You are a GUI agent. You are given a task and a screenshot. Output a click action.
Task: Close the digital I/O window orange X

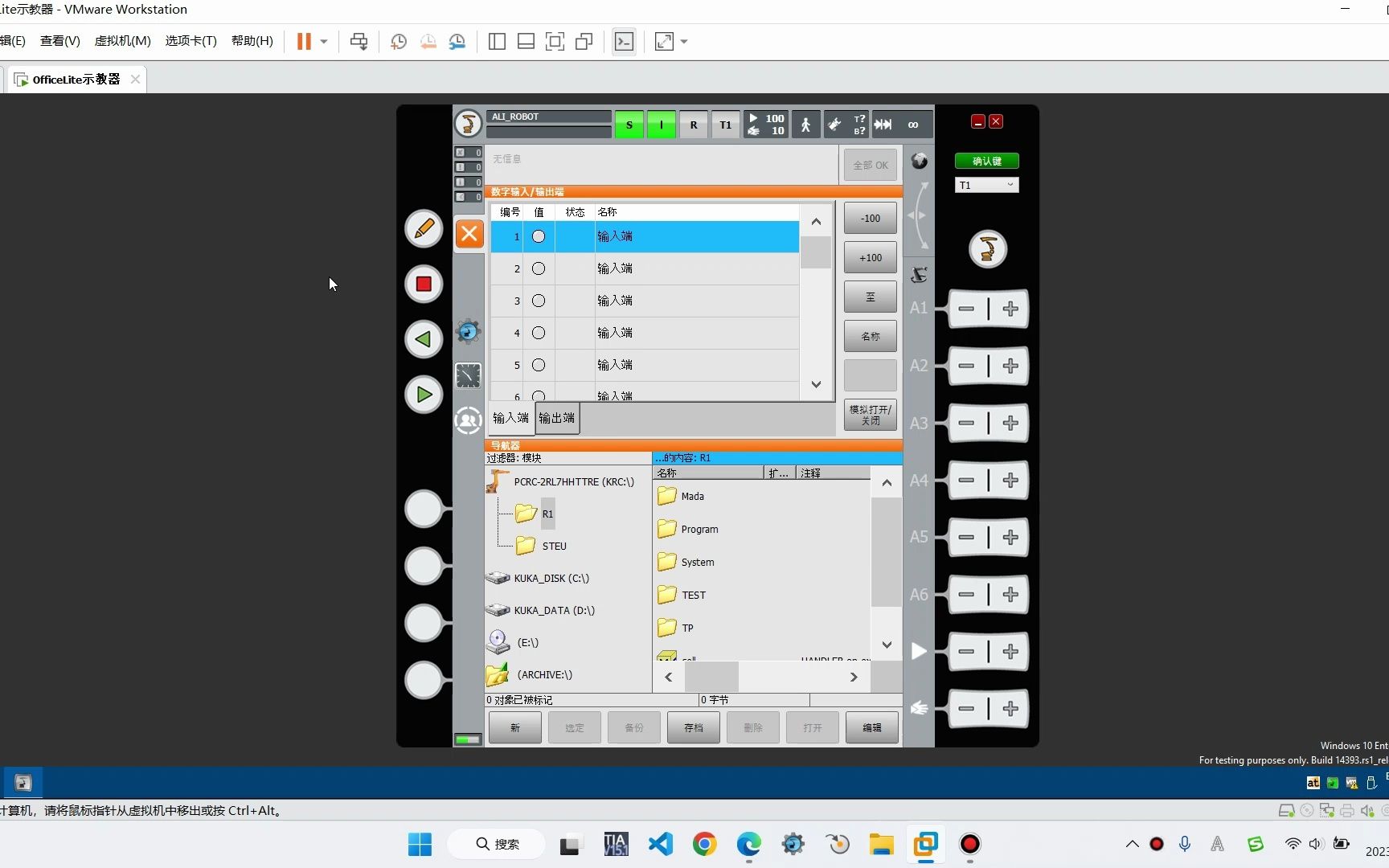(x=469, y=234)
